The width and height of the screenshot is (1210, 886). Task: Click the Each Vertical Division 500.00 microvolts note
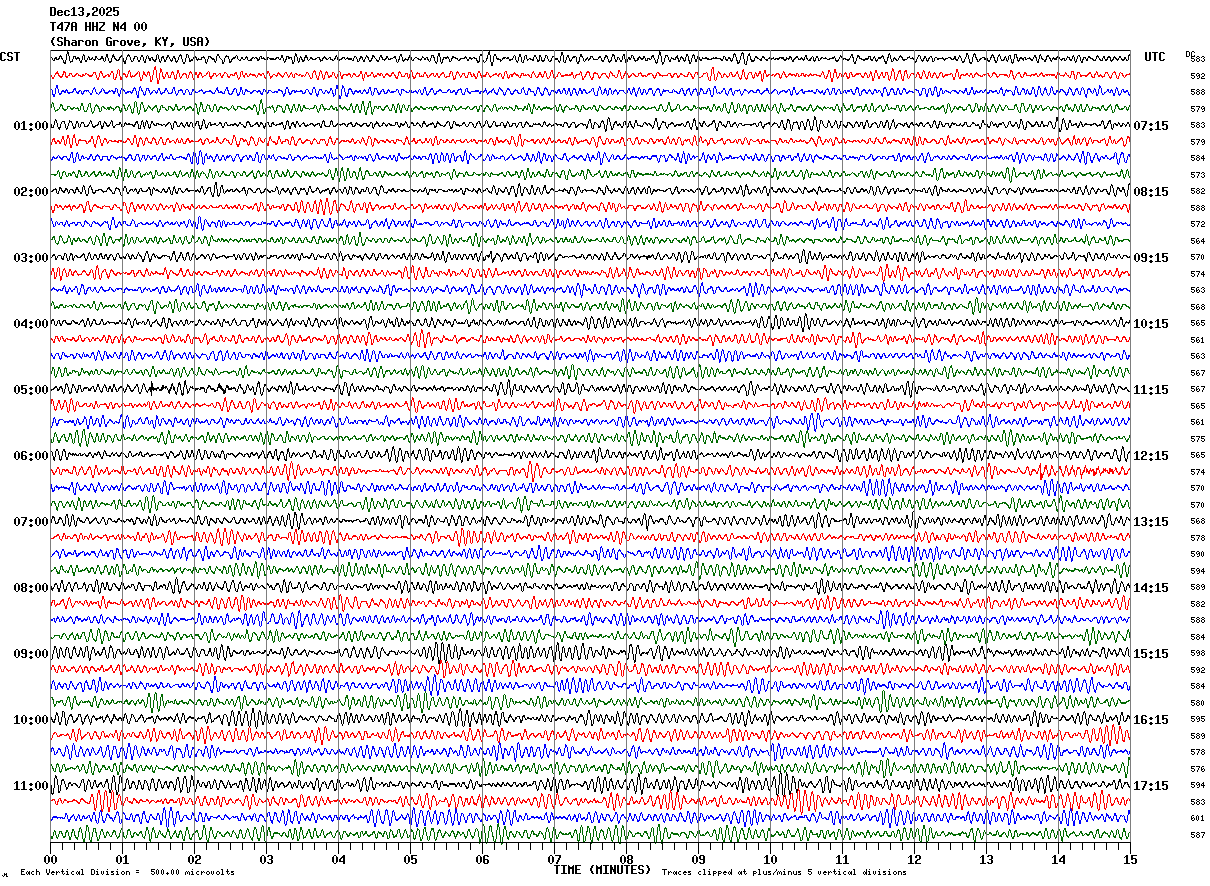click(x=127, y=873)
